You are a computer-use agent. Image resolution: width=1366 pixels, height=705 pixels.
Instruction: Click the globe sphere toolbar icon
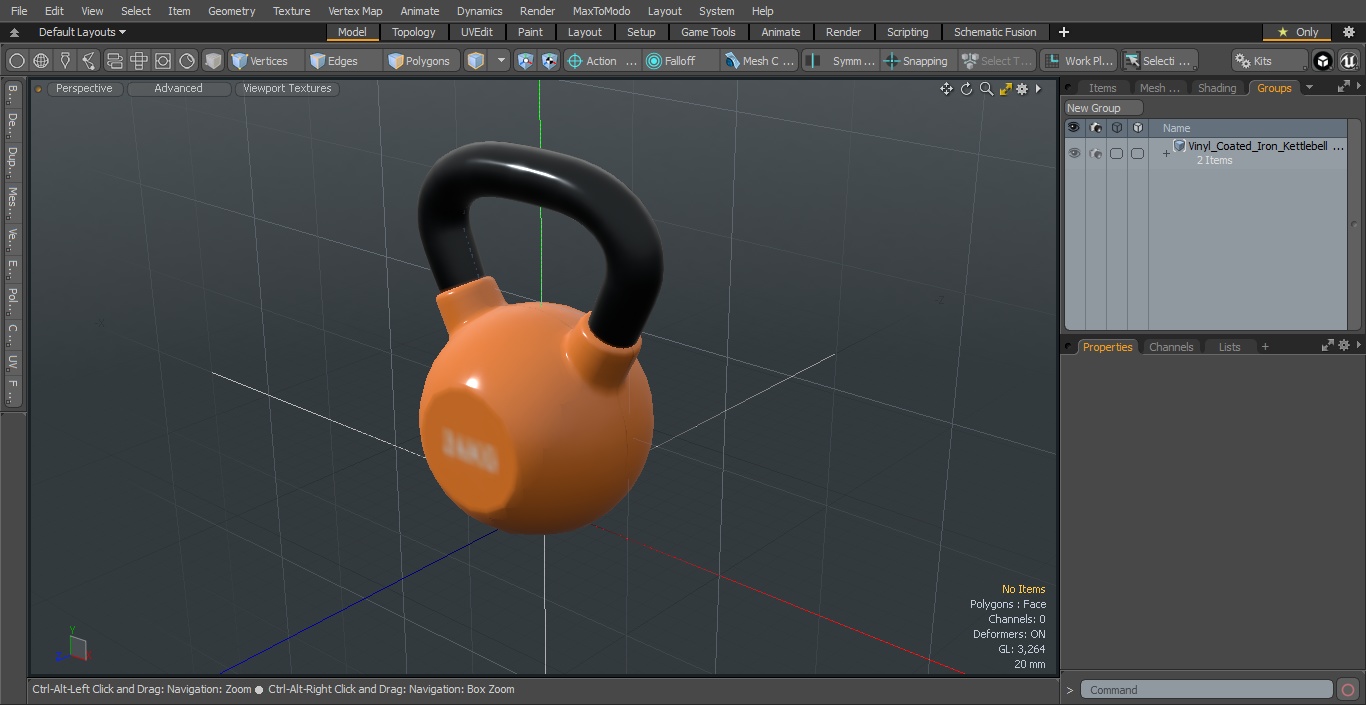[41, 61]
